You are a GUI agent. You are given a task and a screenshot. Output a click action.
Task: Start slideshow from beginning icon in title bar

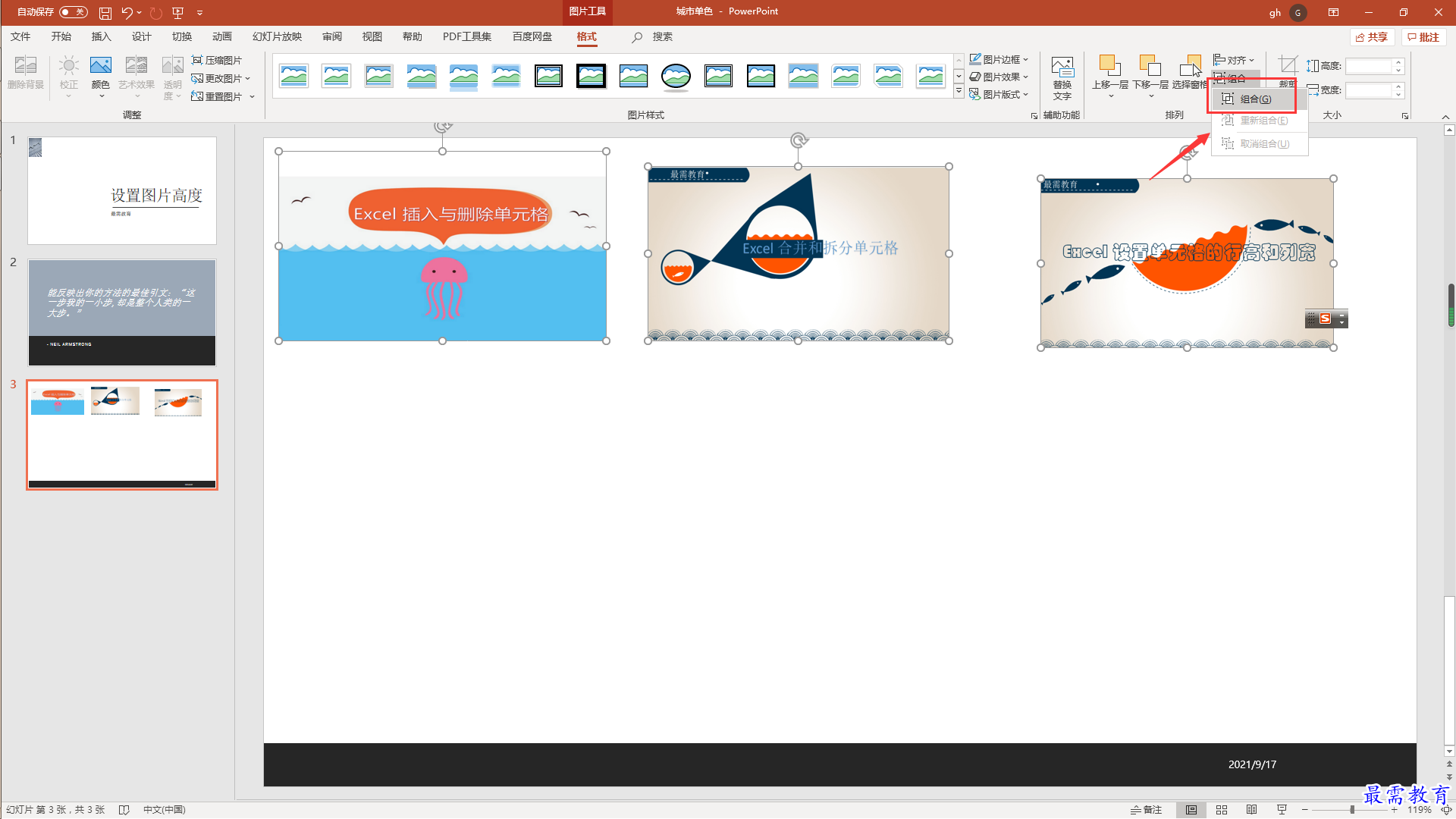click(x=178, y=13)
